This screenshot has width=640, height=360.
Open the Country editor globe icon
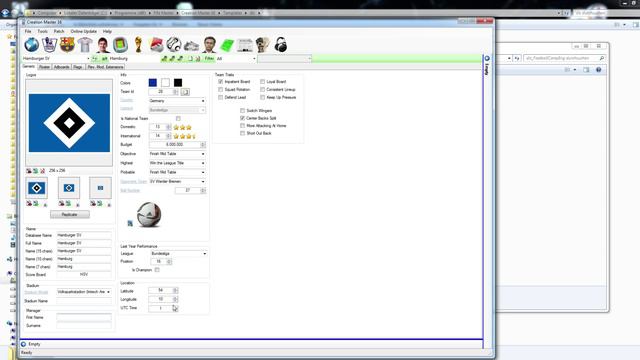pos(31,45)
